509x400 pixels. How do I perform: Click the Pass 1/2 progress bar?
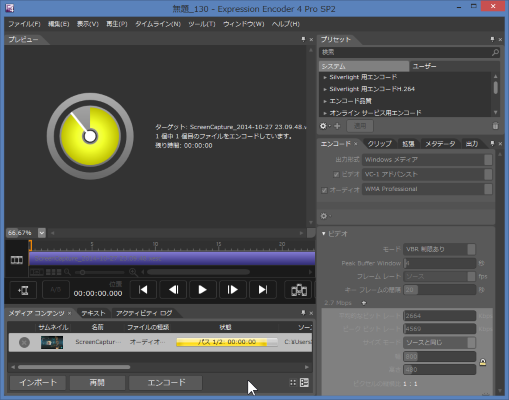click(x=227, y=342)
